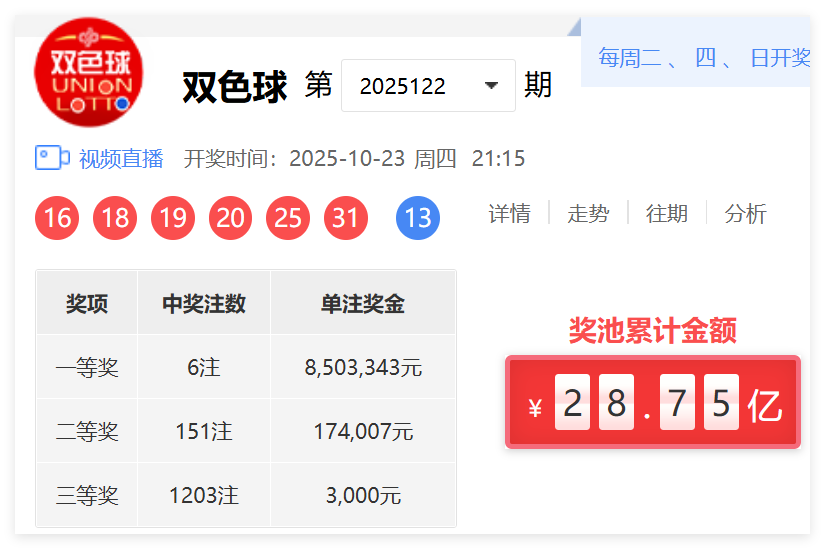
Task: Click the video camera icon beside 视频直播
Action: point(52,157)
